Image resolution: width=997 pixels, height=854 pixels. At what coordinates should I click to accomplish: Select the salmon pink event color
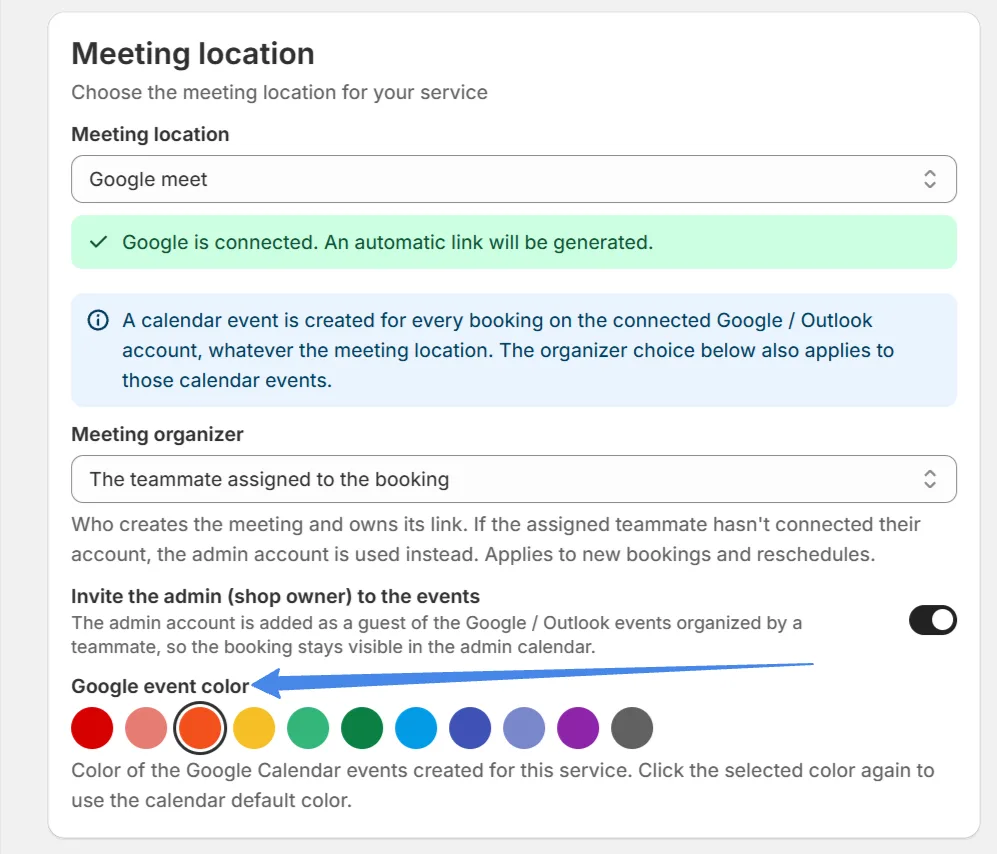146,727
